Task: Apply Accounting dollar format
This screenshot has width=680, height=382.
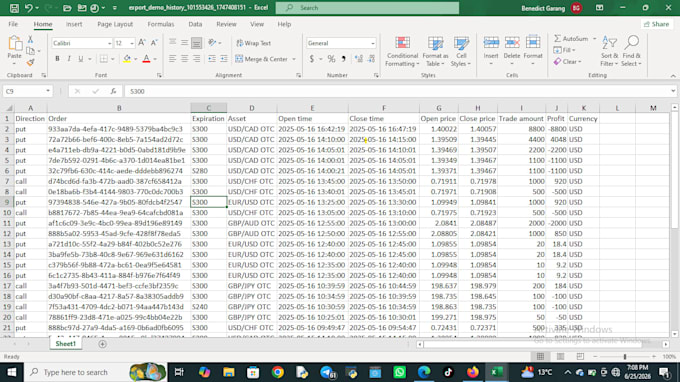Action: click(x=311, y=59)
